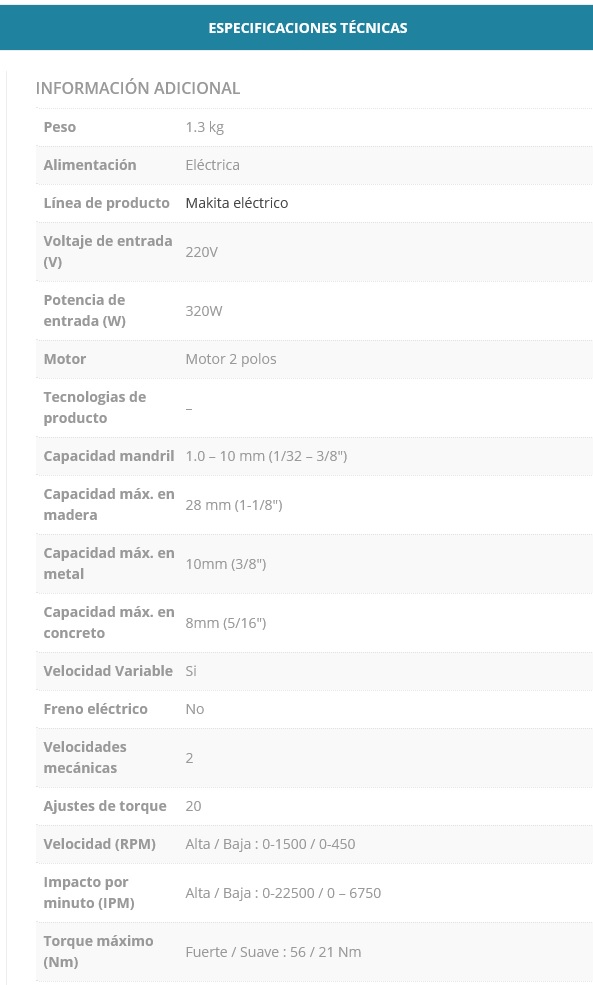593x985 pixels.
Task: Click the 220V input voltage value
Action: [201, 252]
